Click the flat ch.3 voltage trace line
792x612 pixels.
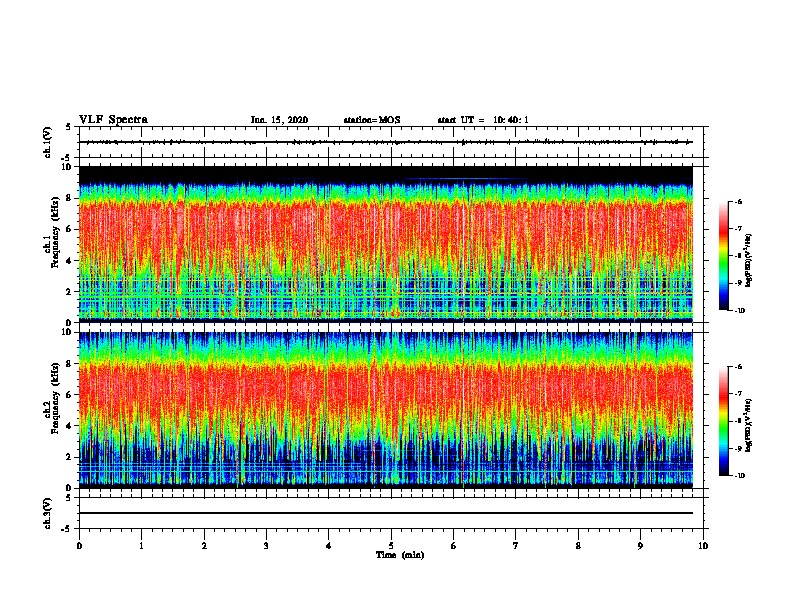tap(386, 513)
